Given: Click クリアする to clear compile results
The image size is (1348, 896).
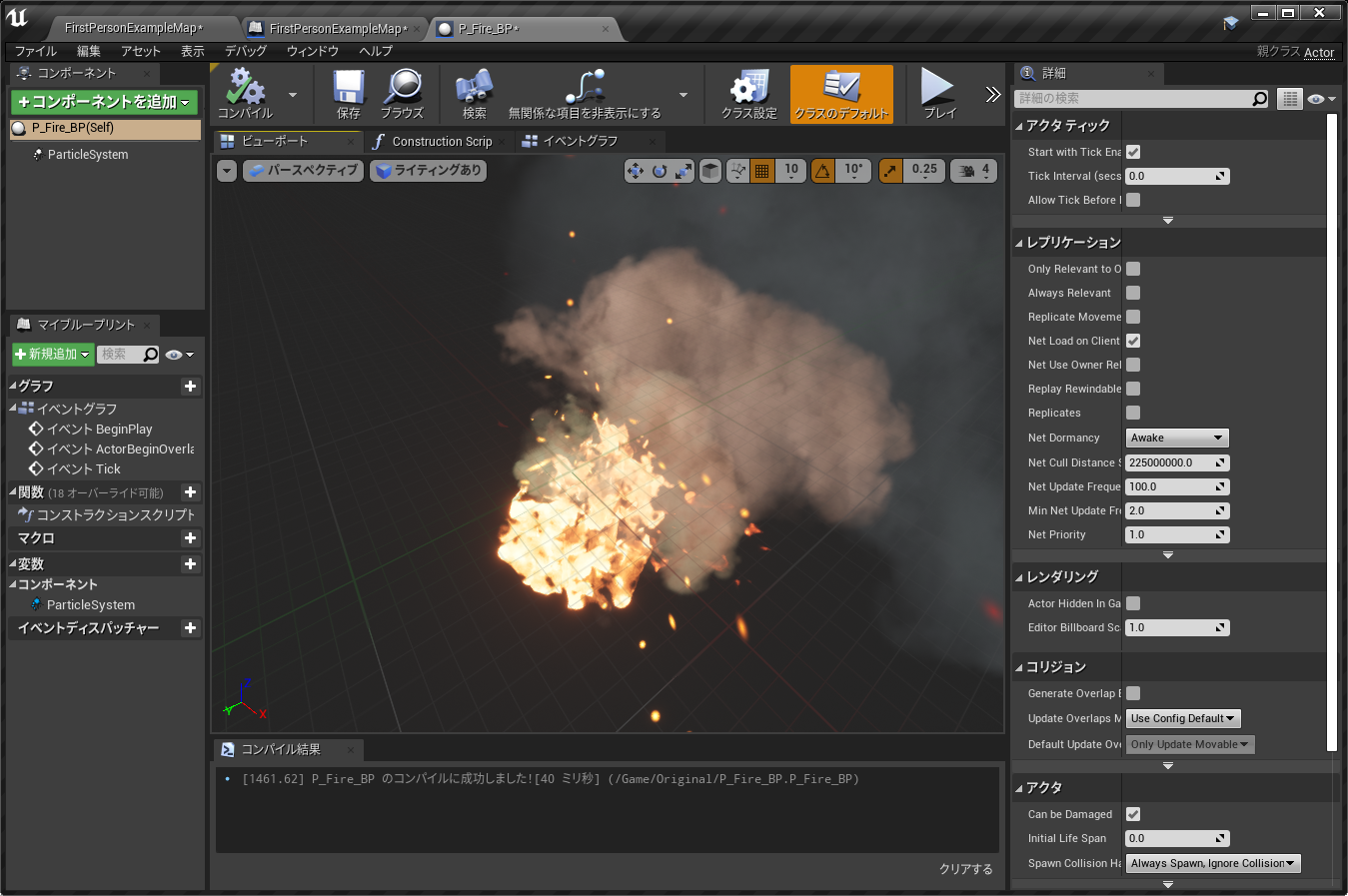Looking at the screenshot, I should click(x=965, y=869).
